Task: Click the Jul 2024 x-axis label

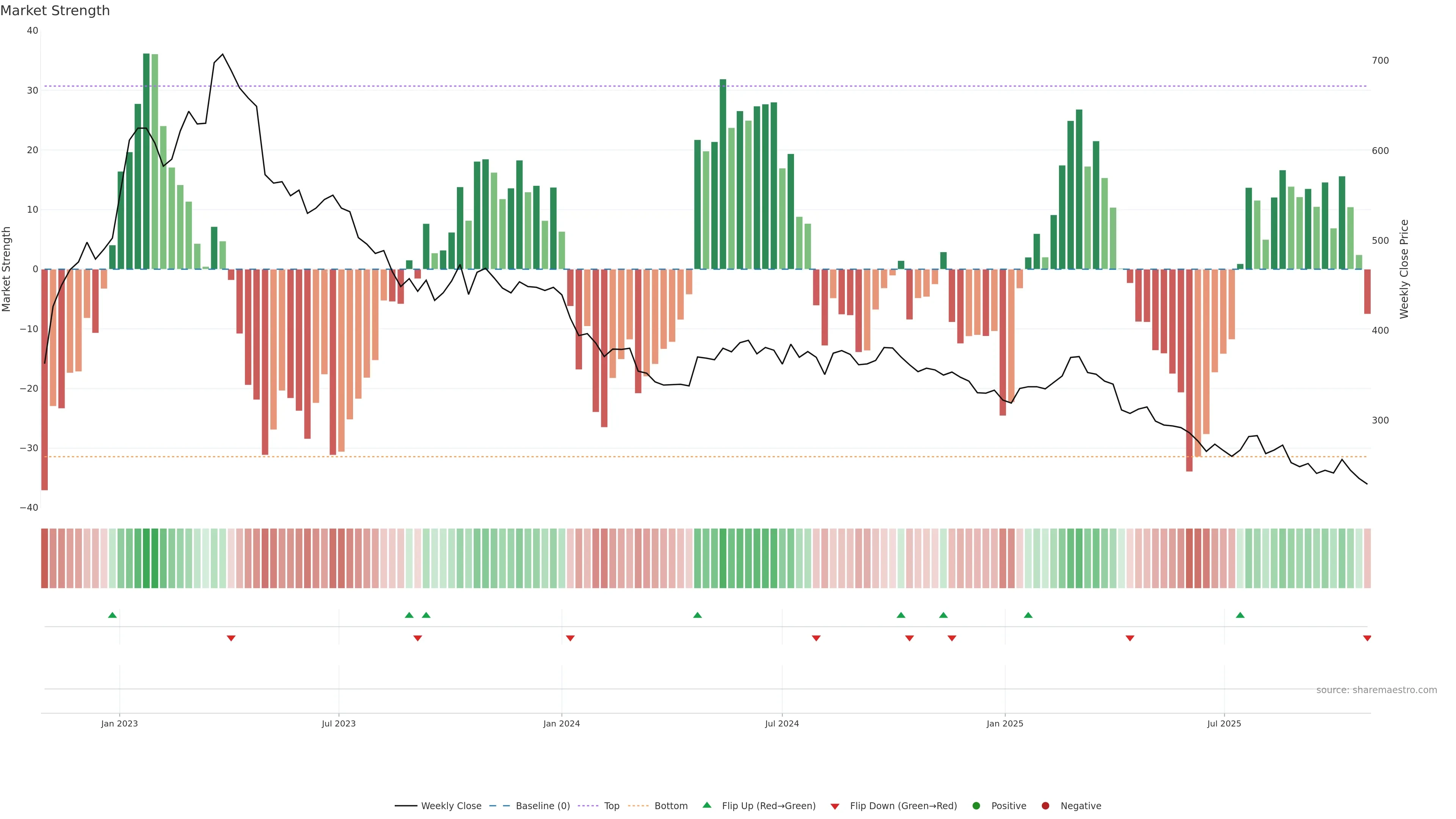Action: coord(782,723)
